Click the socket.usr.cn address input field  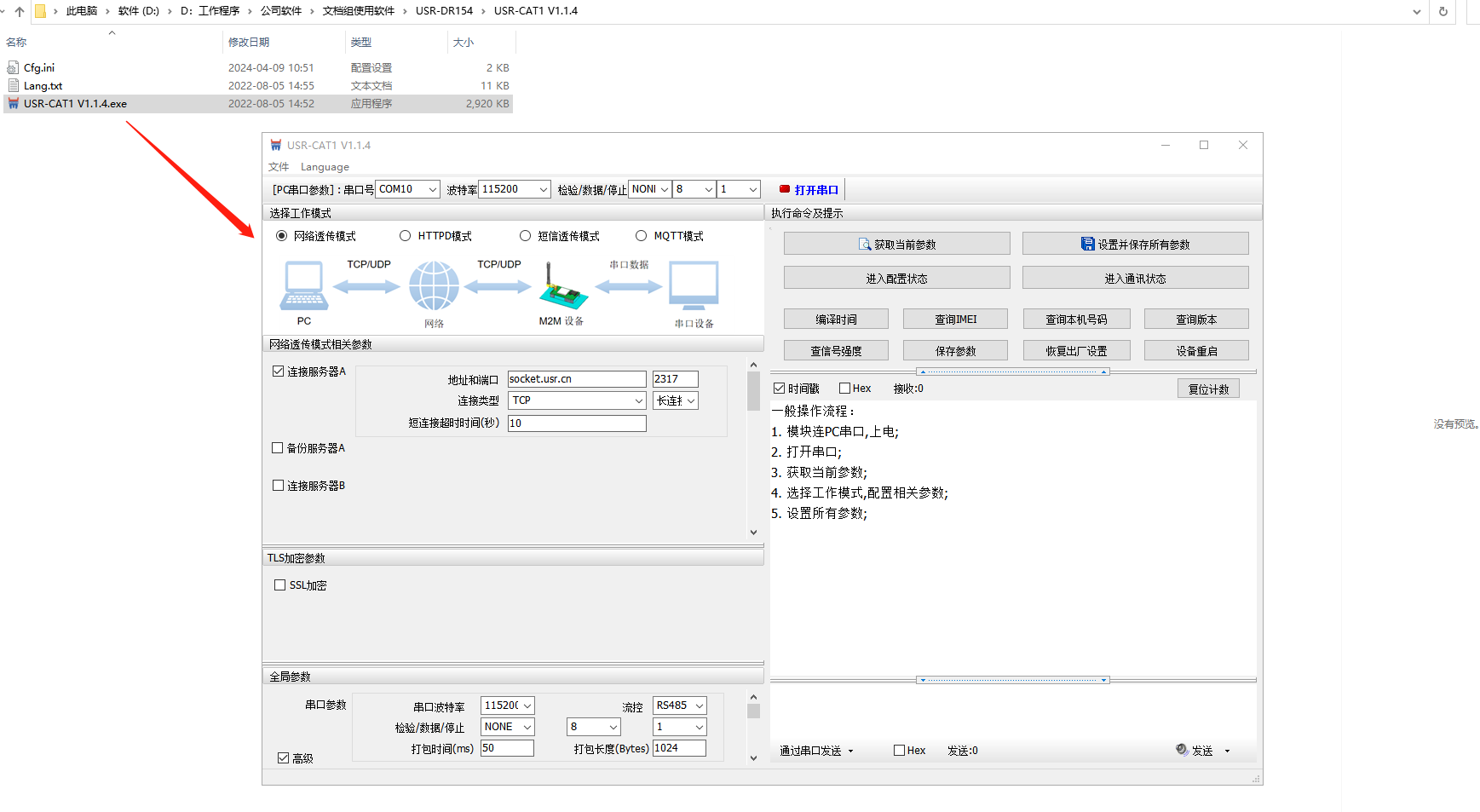[576, 379]
